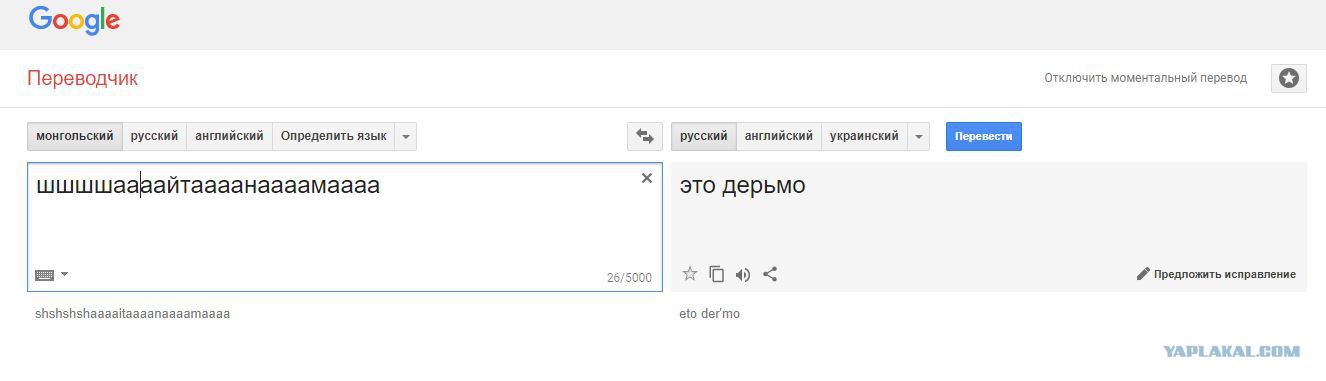This screenshot has height=381, width=1326.
Task: Open the phrasebook star button
Action: click(1289, 78)
